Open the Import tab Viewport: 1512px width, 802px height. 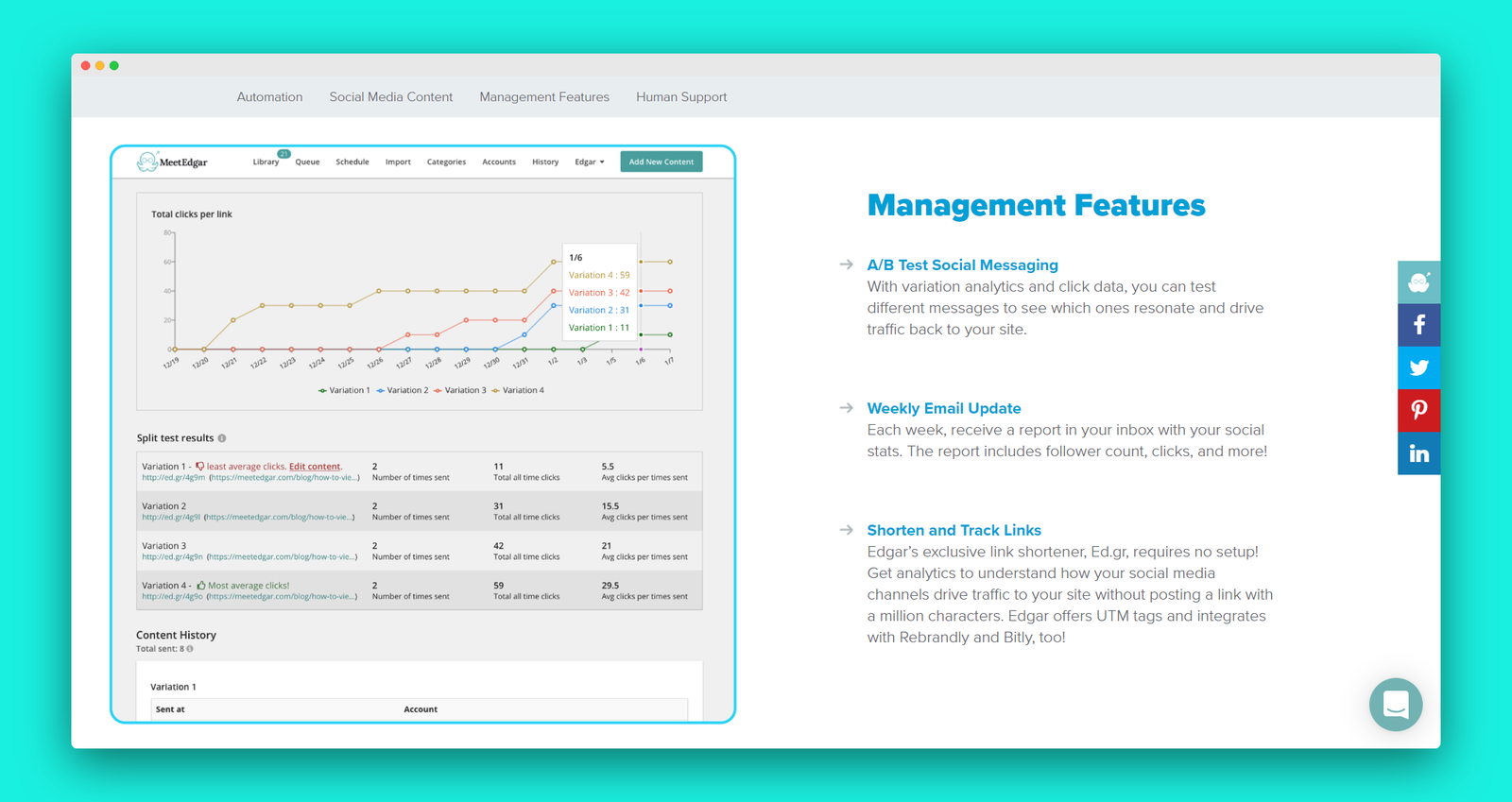click(398, 162)
